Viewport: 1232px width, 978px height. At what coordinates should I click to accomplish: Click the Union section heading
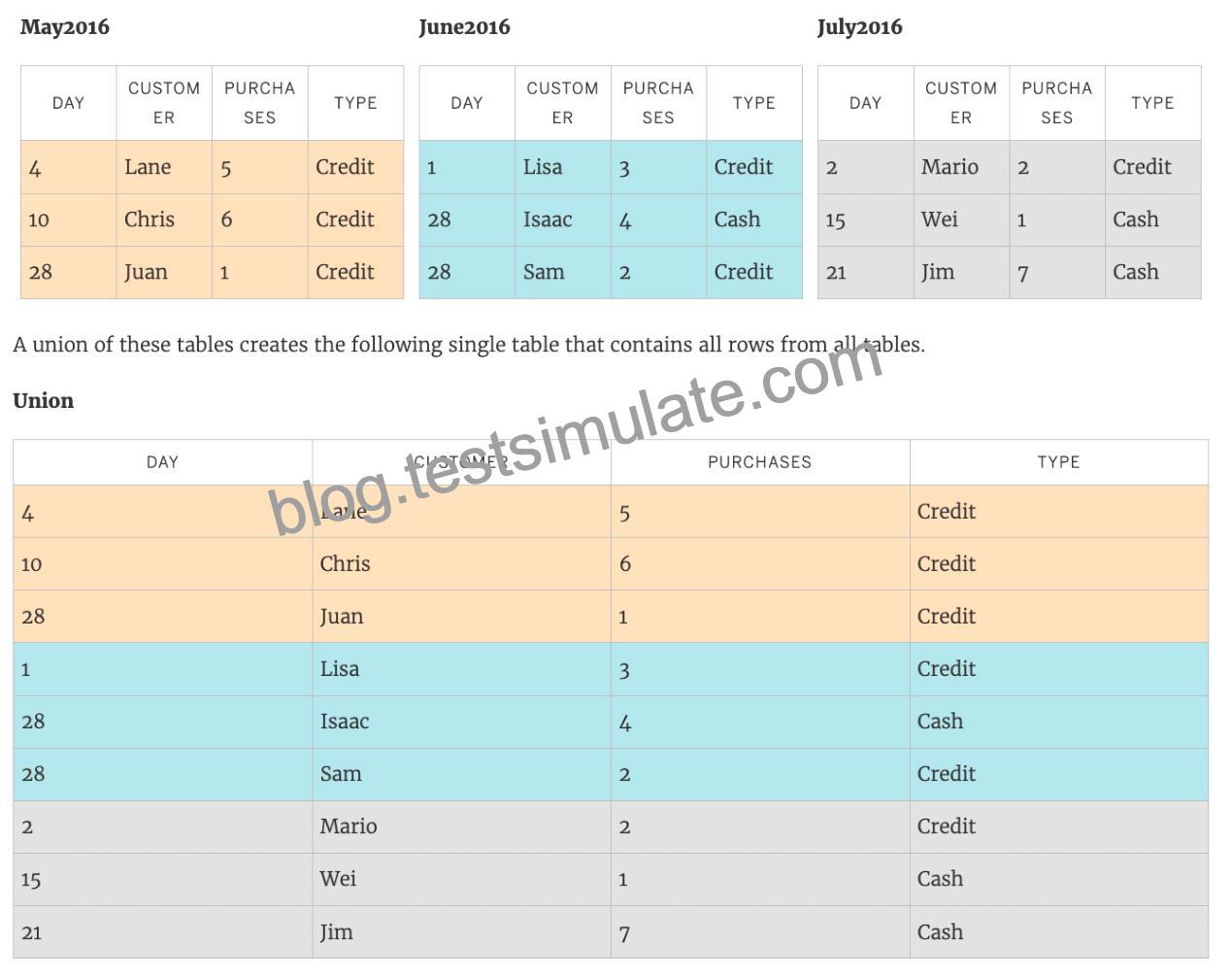pyautogui.click(x=44, y=401)
